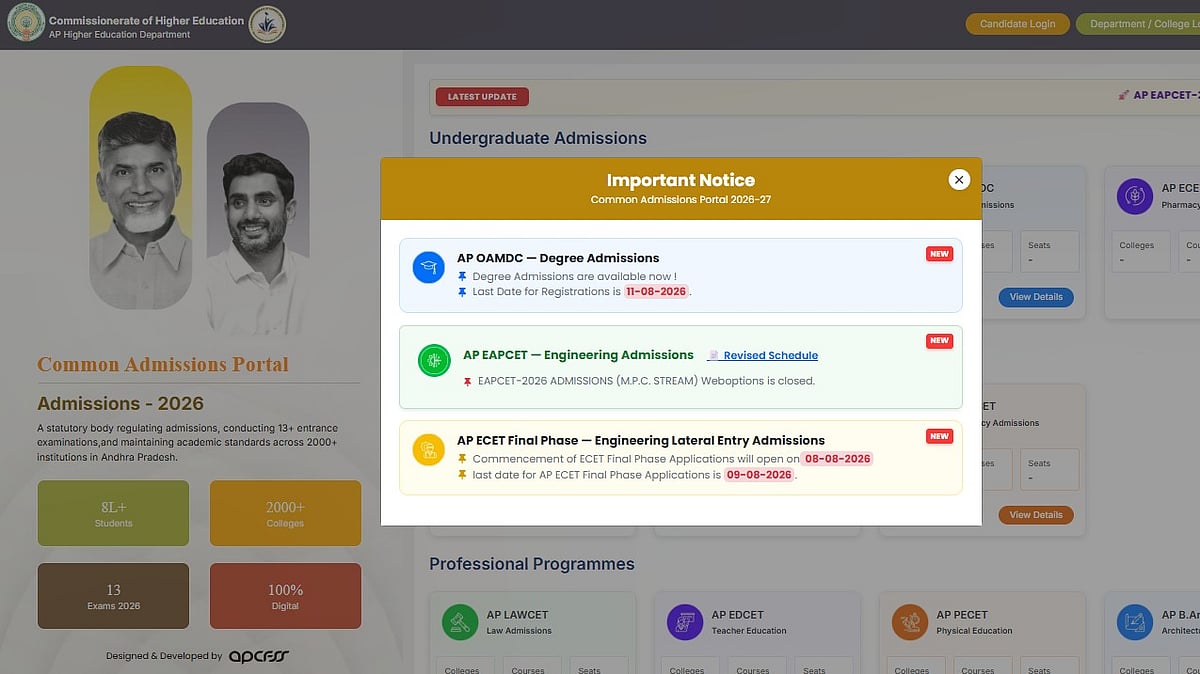Click the AP OAMDC — Degree Admissions heading
This screenshot has width=1200, height=674.
[558, 258]
